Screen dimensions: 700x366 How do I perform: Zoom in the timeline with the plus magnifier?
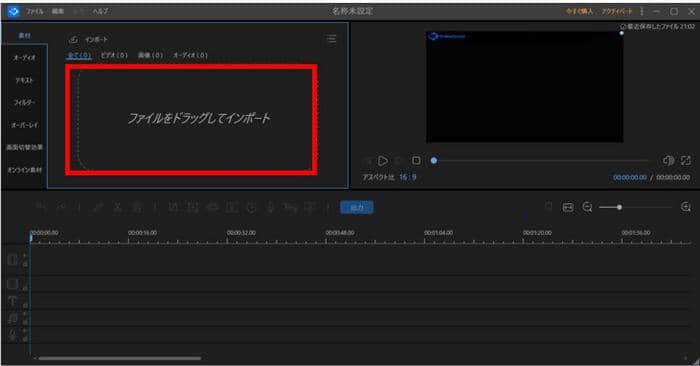coord(686,207)
